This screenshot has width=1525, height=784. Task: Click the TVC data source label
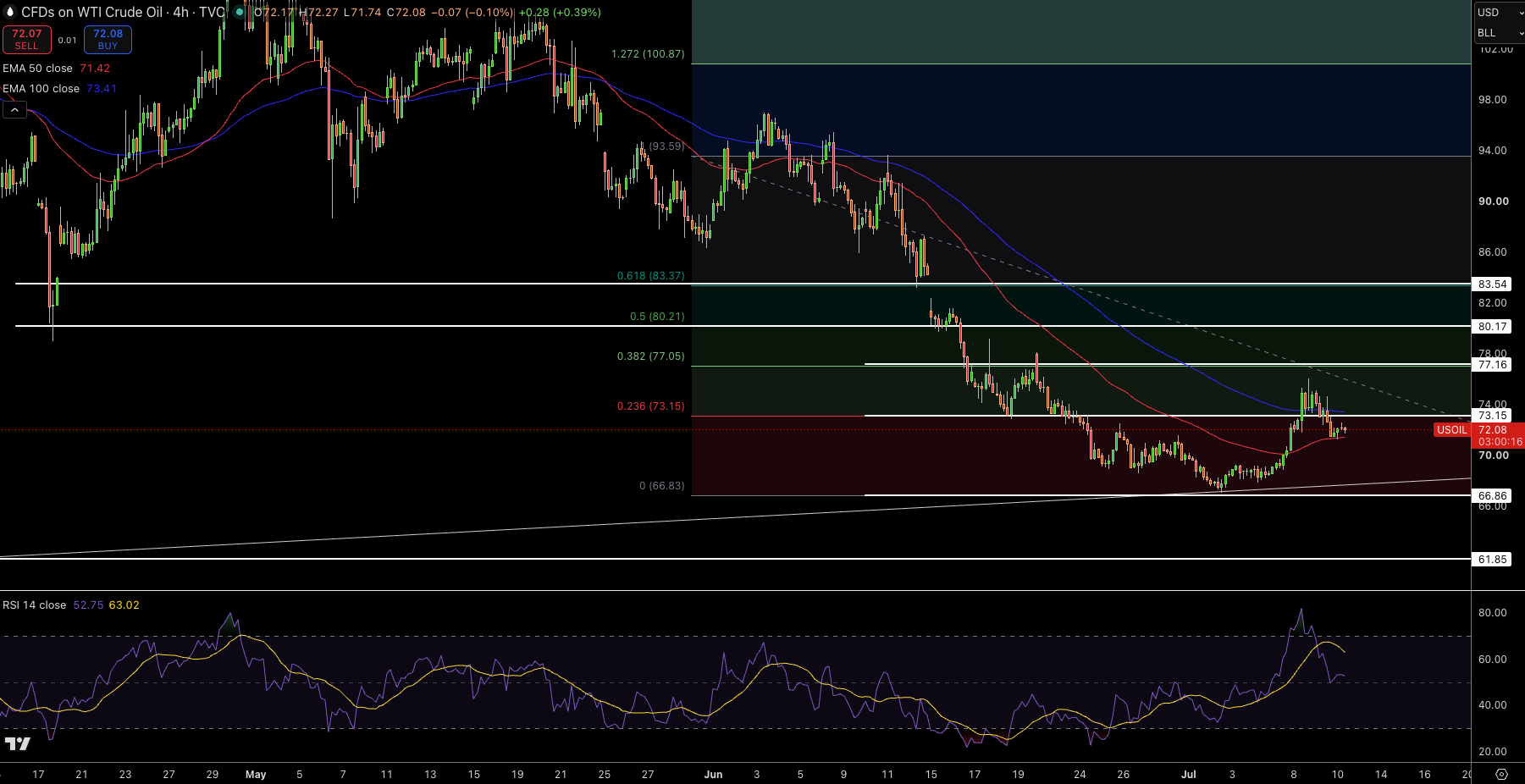tap(211, 12)
